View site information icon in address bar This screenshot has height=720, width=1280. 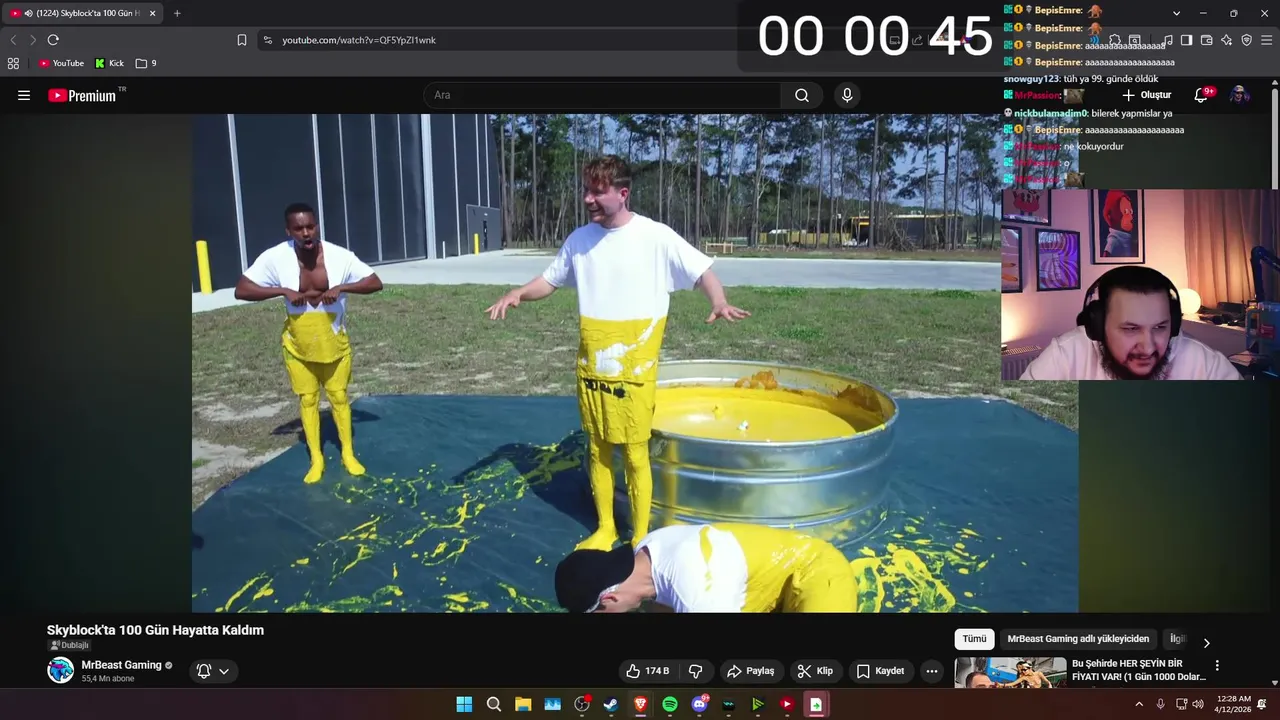click(267, 40)
